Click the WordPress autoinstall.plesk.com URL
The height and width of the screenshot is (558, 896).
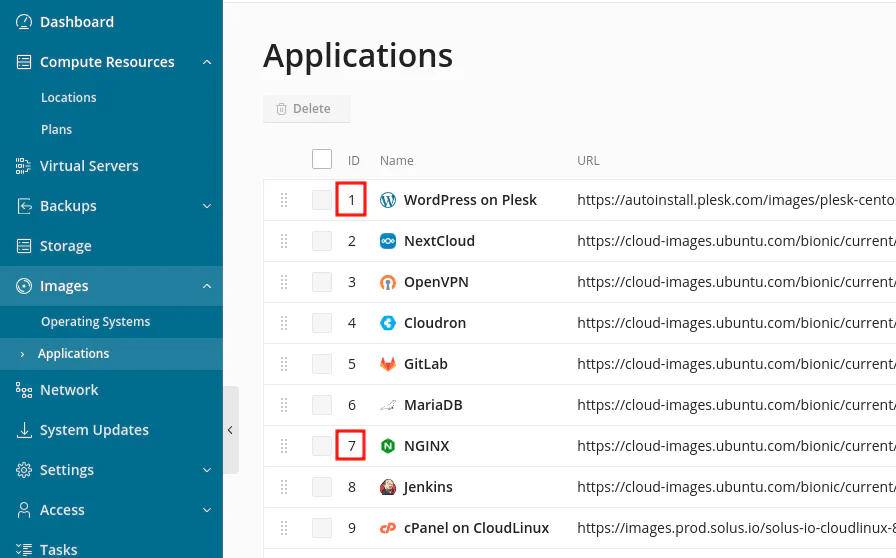pyautogui.click(x=737, y=200)
